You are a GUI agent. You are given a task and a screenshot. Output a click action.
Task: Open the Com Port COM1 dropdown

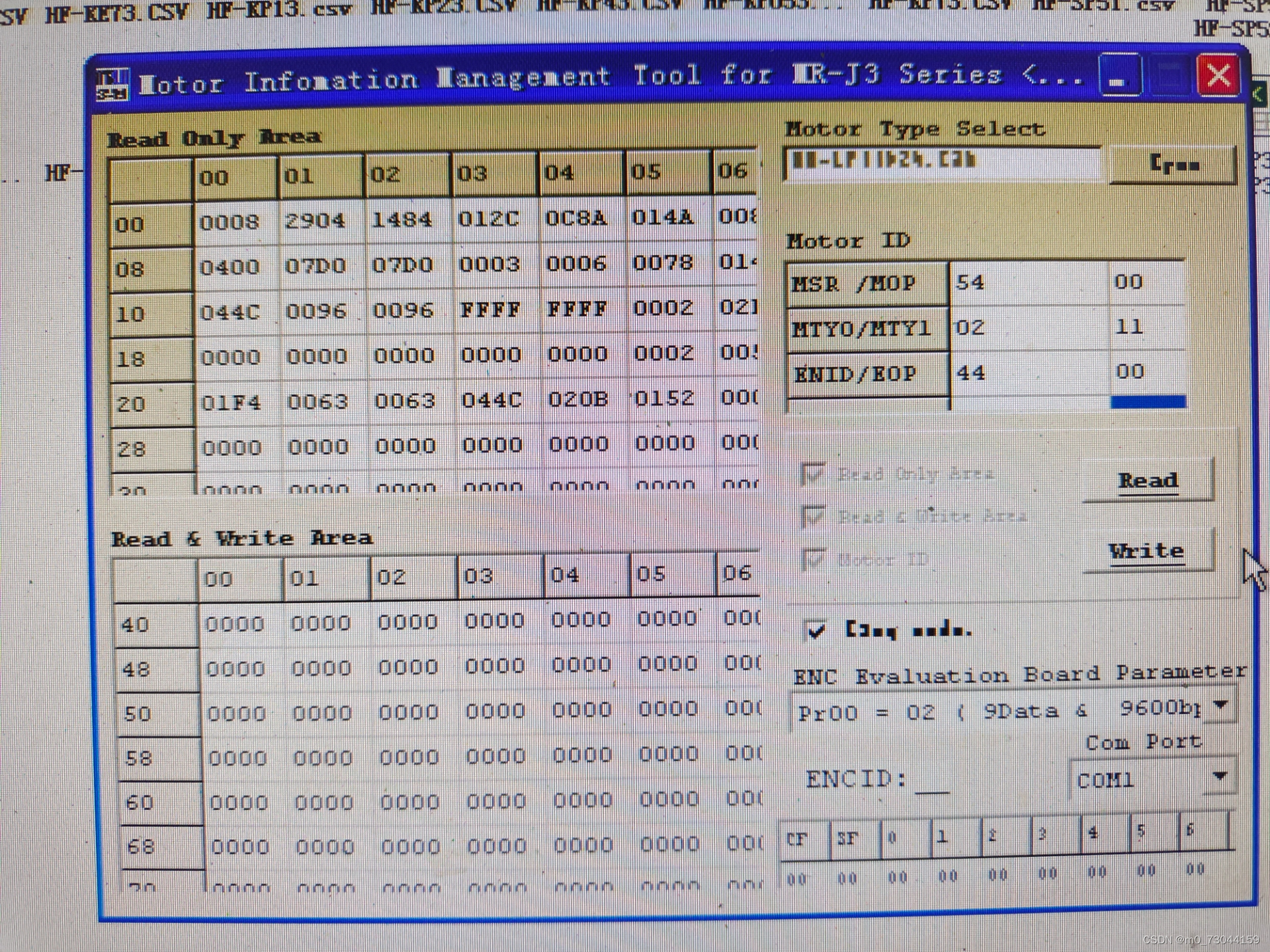[1220, 778]
